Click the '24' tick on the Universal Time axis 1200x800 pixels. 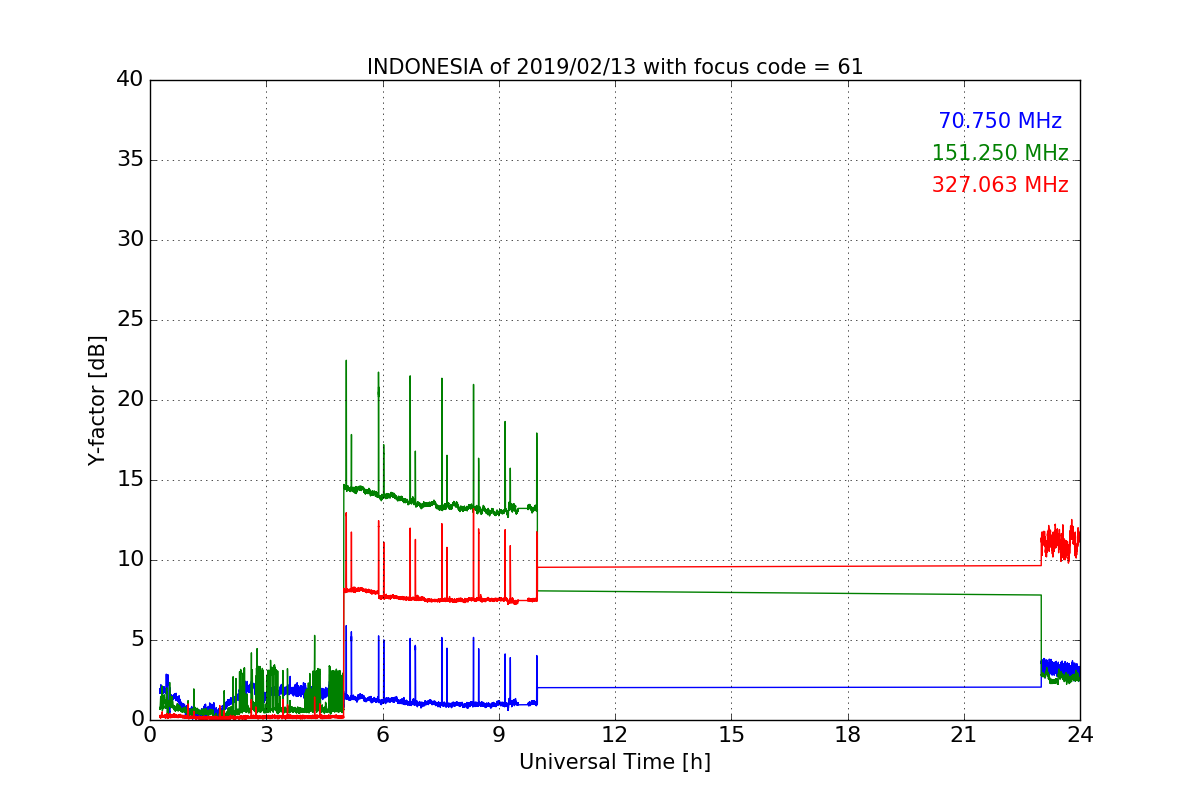click(1080, 735)
